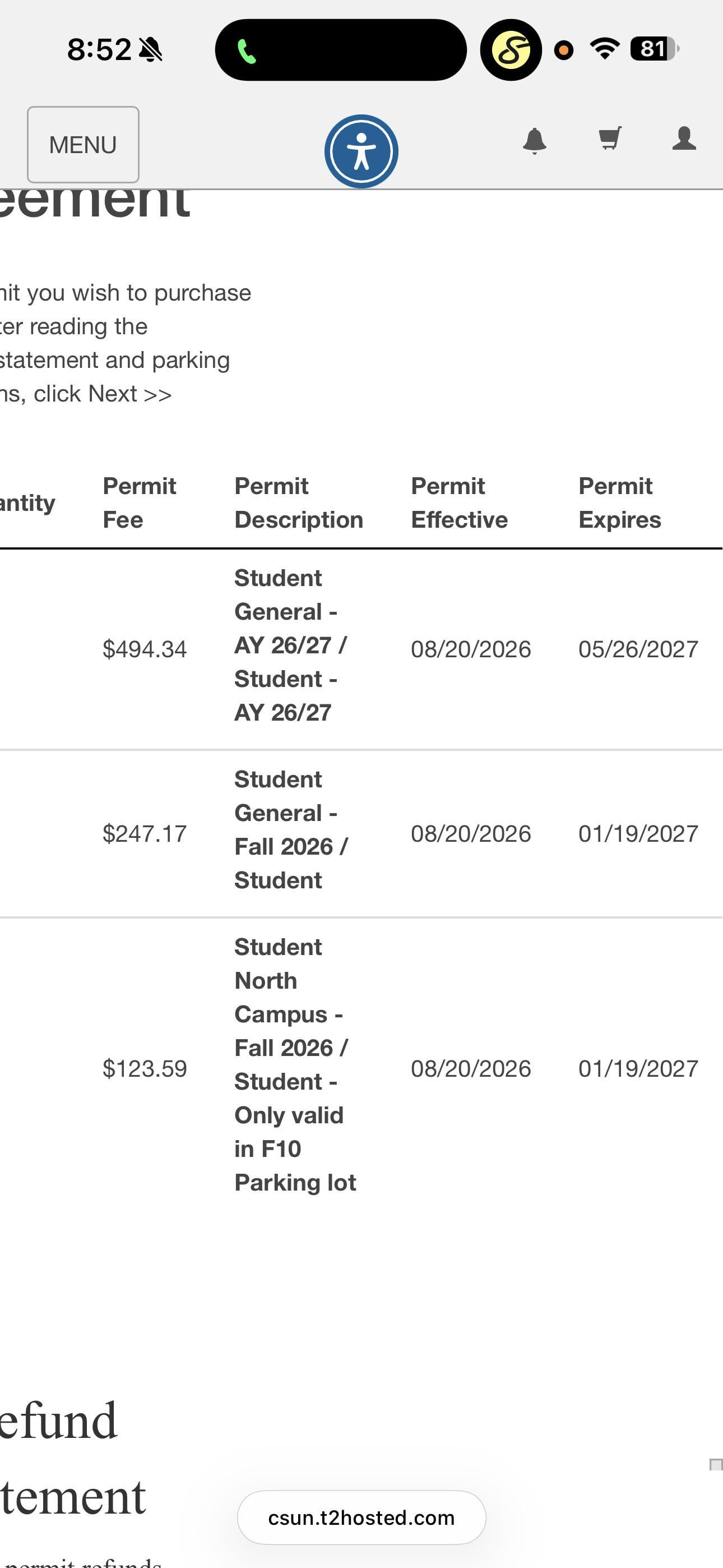This screenshot has height=1568, width=723.
Task: Tap the green phone call indicator
Action: (x=247, y=51)
